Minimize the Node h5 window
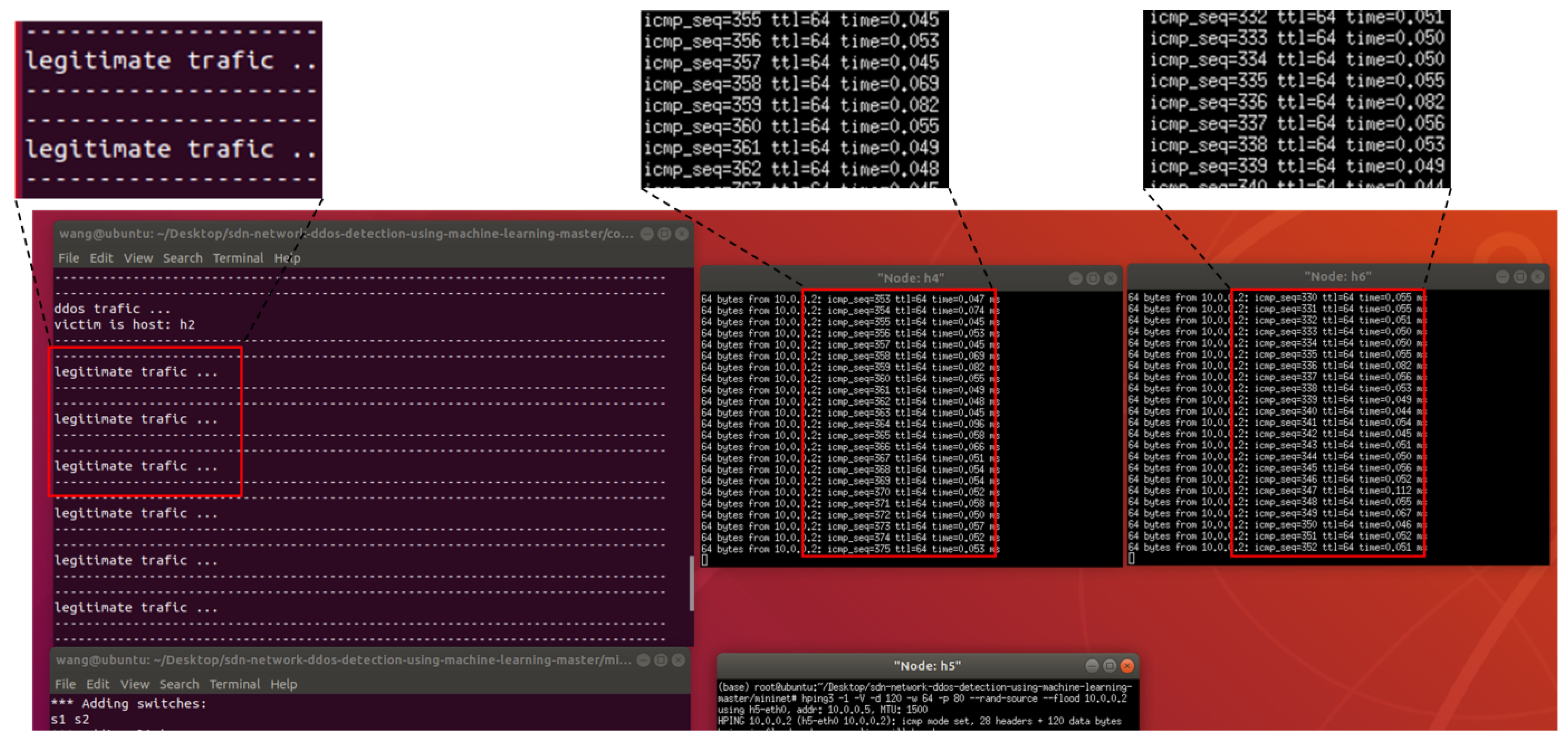The height and width of the screenshot is (742, 1568). click(1092, 665)
